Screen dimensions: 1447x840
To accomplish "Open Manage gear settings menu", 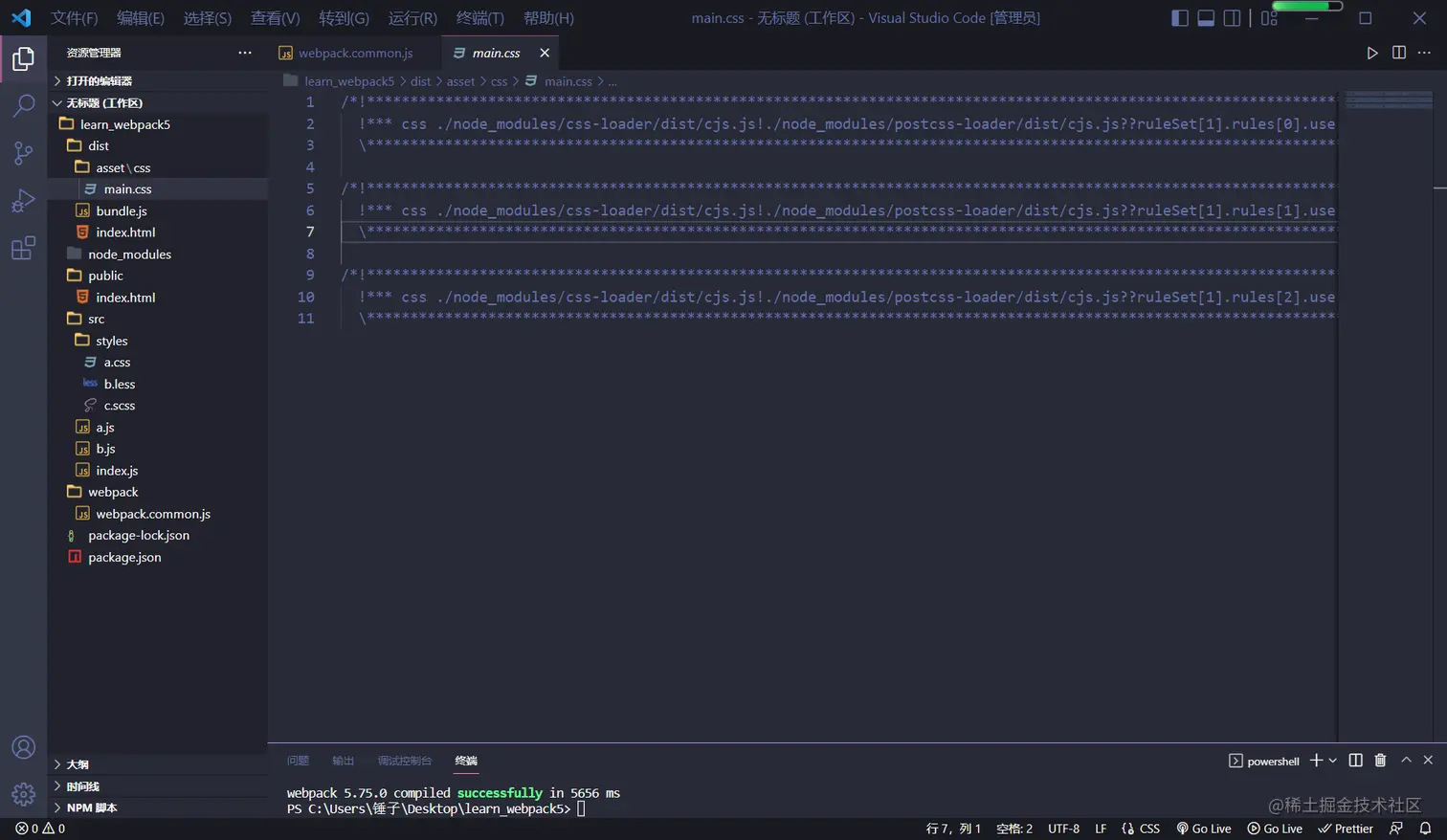I will (x=23, y=794).
